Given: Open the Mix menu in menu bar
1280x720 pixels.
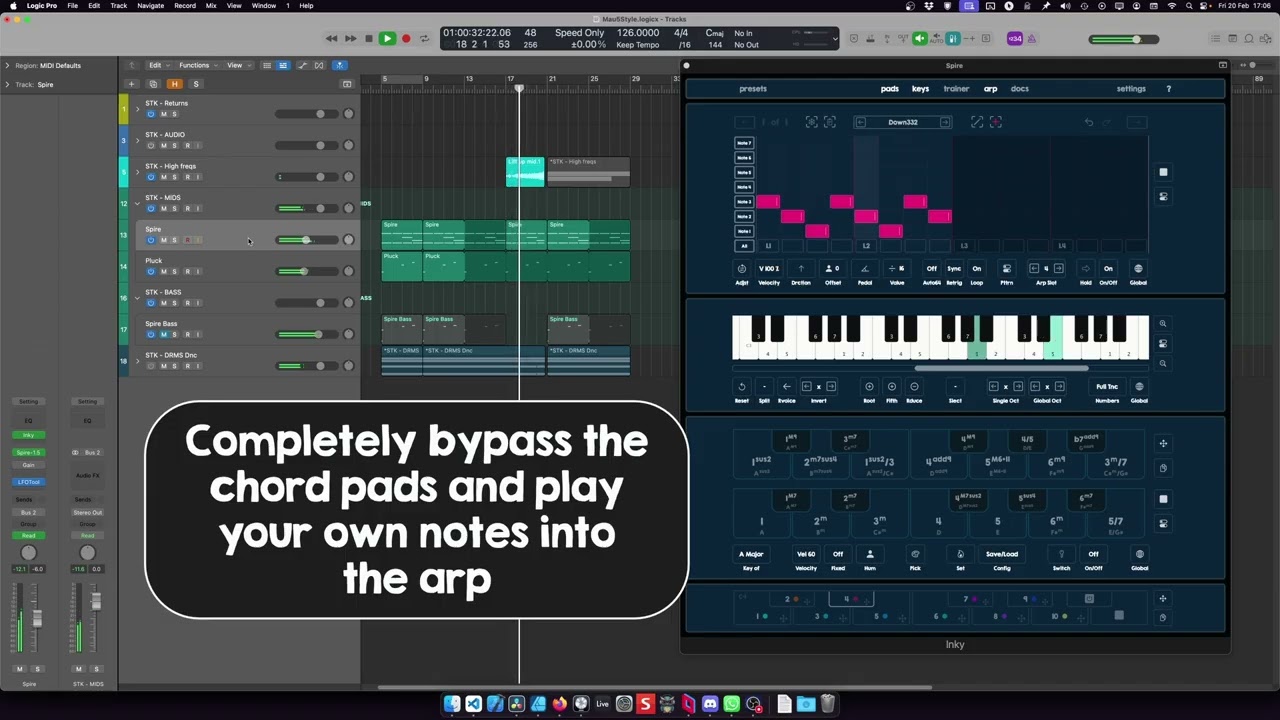Looking at the screenshot, I should coord(211,6).
